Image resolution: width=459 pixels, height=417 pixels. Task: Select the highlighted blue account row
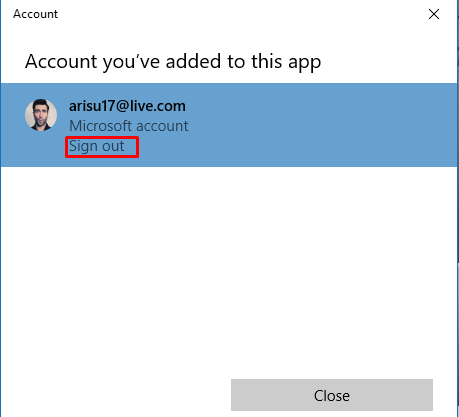point(229,125)
